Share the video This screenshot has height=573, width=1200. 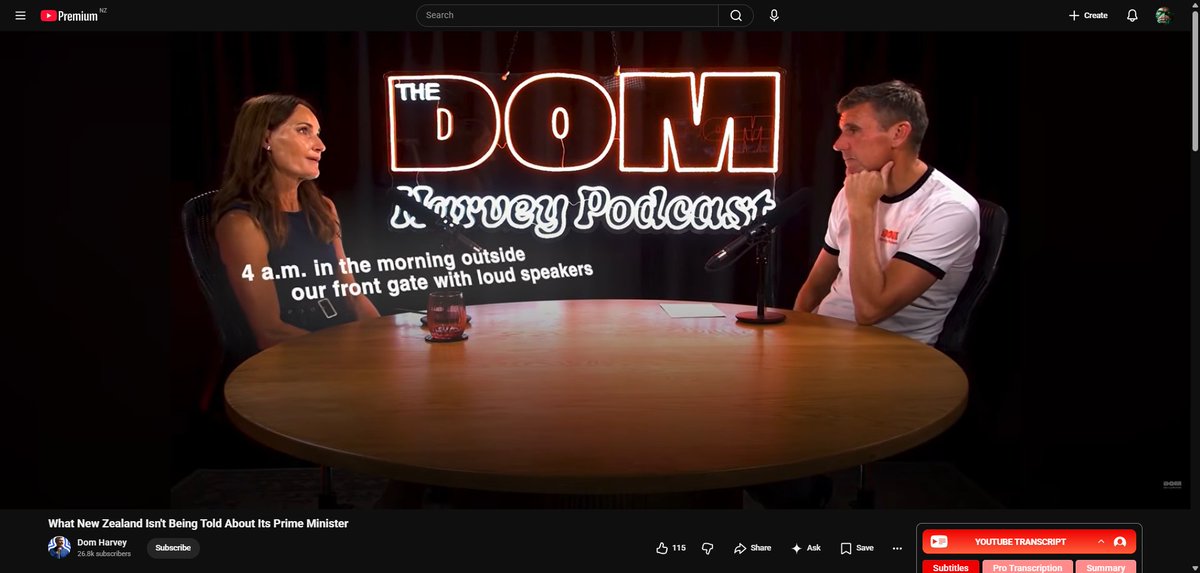point(752,548)
